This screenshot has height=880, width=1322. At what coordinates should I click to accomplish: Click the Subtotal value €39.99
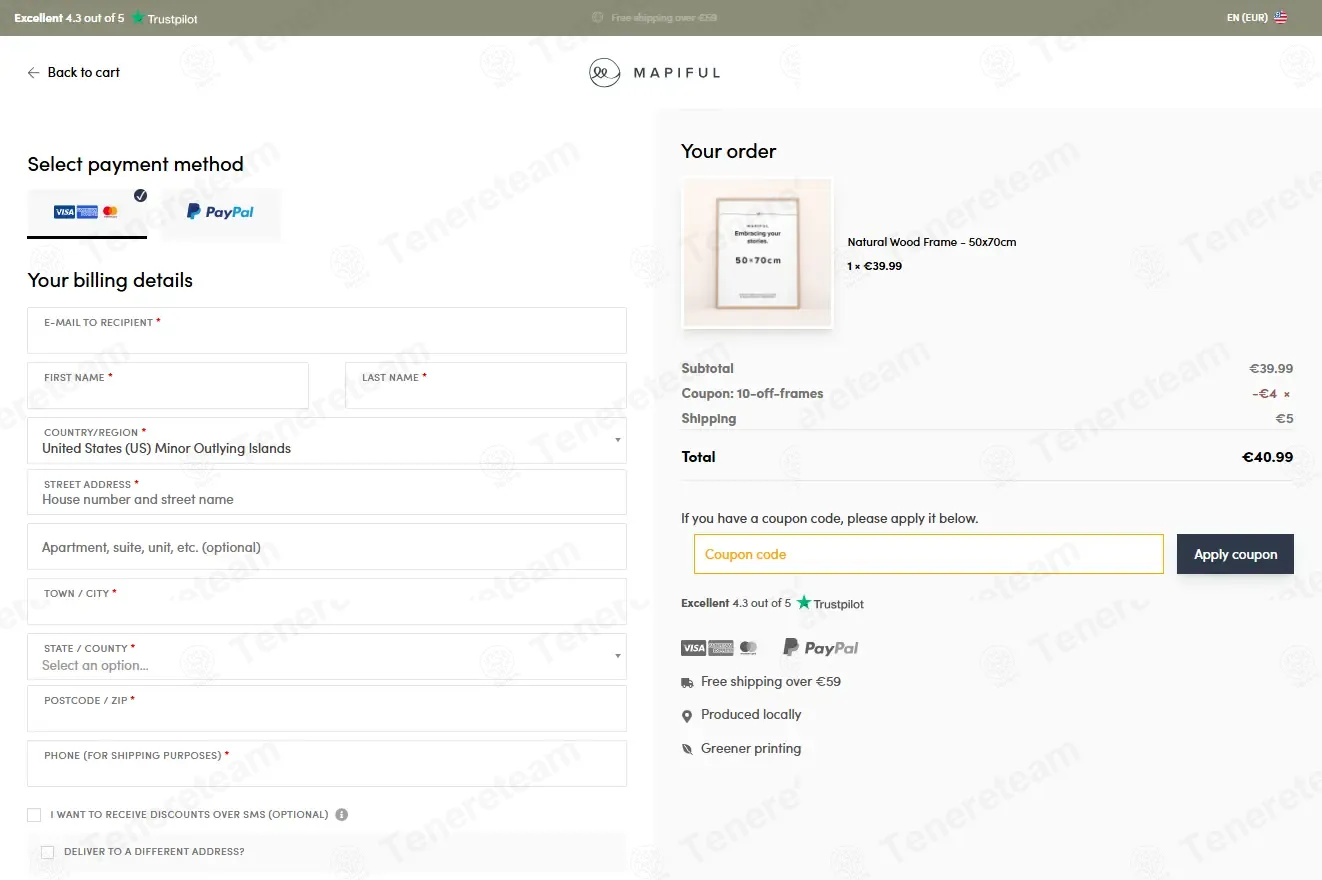point(1271,369)
